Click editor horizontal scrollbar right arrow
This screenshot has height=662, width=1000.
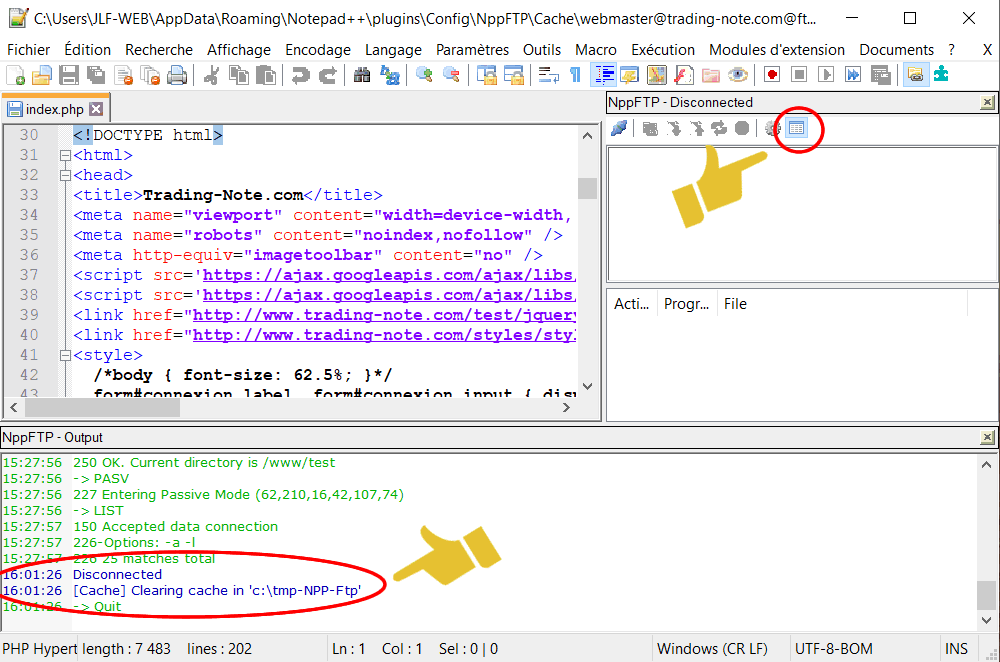[566, 408]
